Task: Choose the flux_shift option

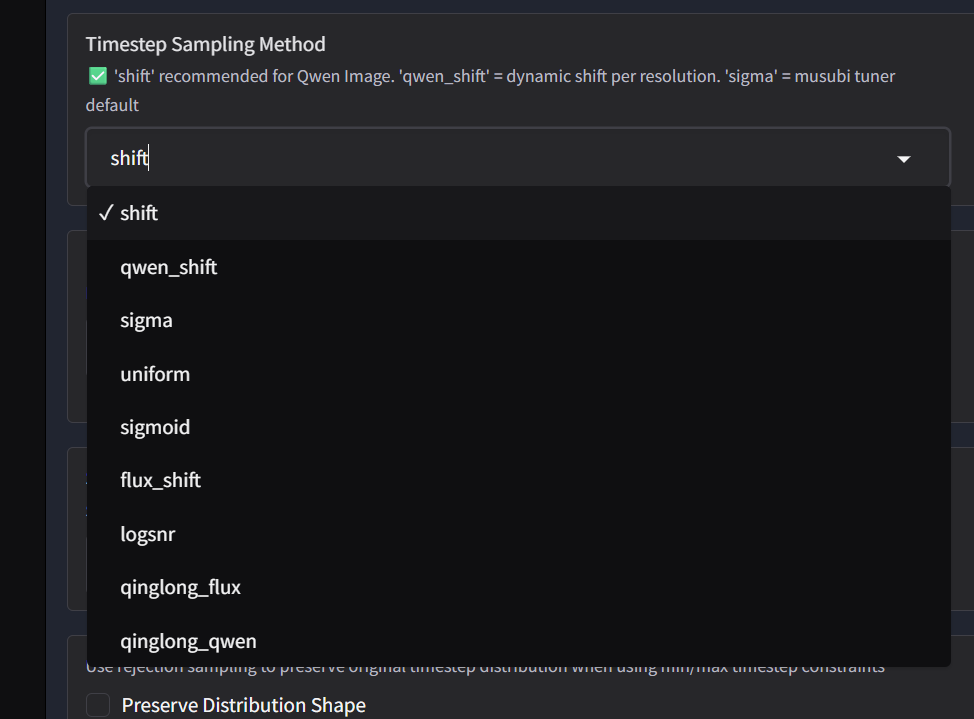Action: 160,480
